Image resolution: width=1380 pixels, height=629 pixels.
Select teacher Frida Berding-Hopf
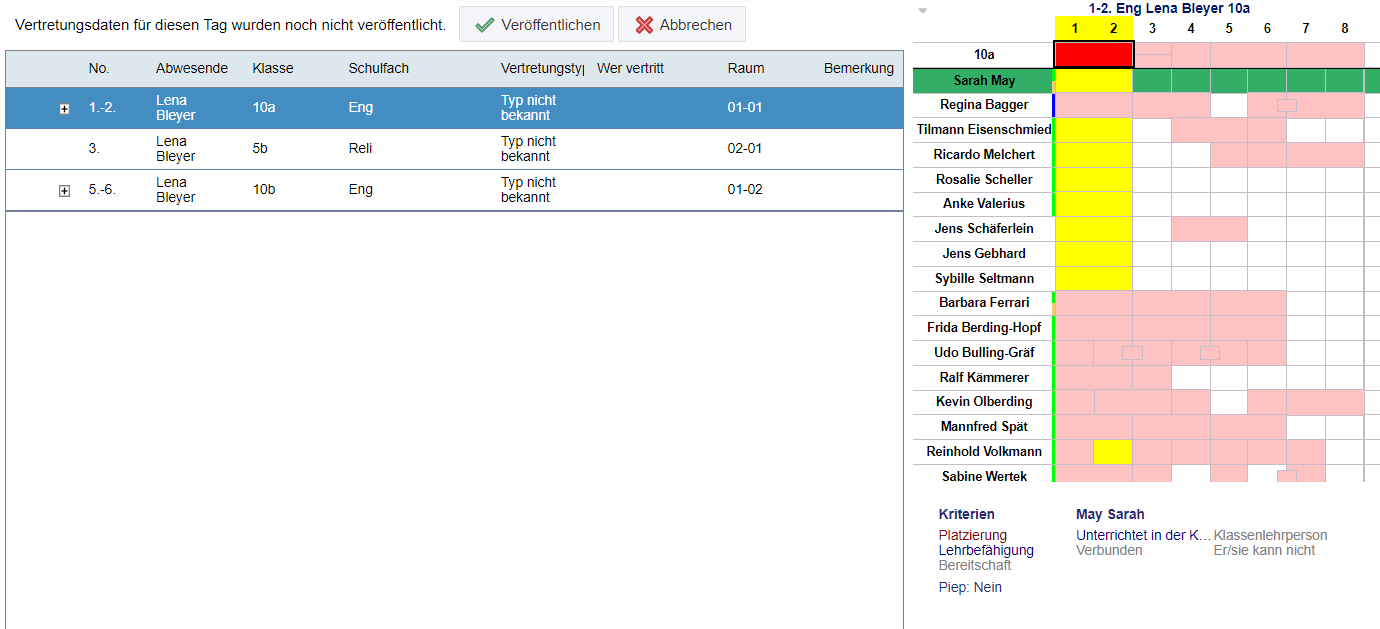tap(984, 327)
